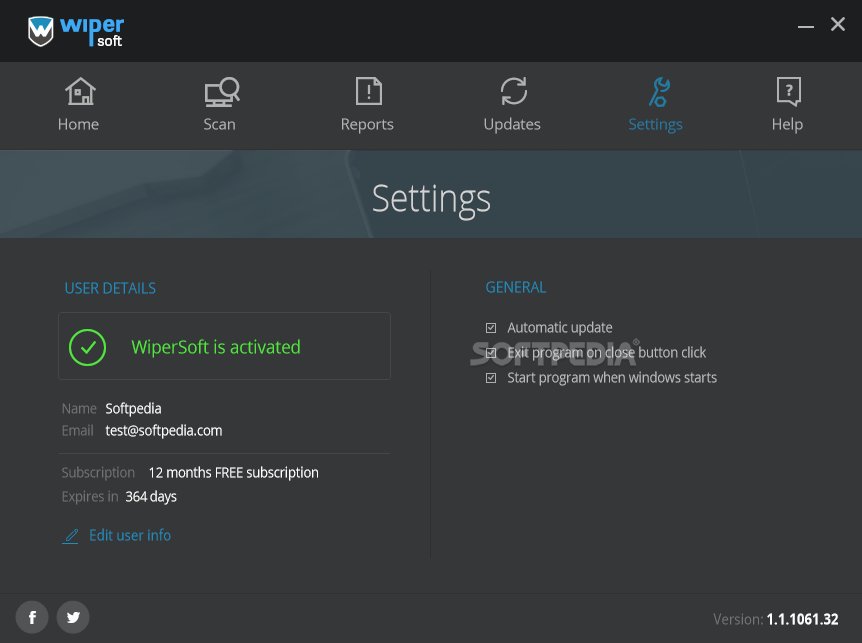Click the Edit user info link
The height and width of the screenshot is (643, 862).
point(130,535)
